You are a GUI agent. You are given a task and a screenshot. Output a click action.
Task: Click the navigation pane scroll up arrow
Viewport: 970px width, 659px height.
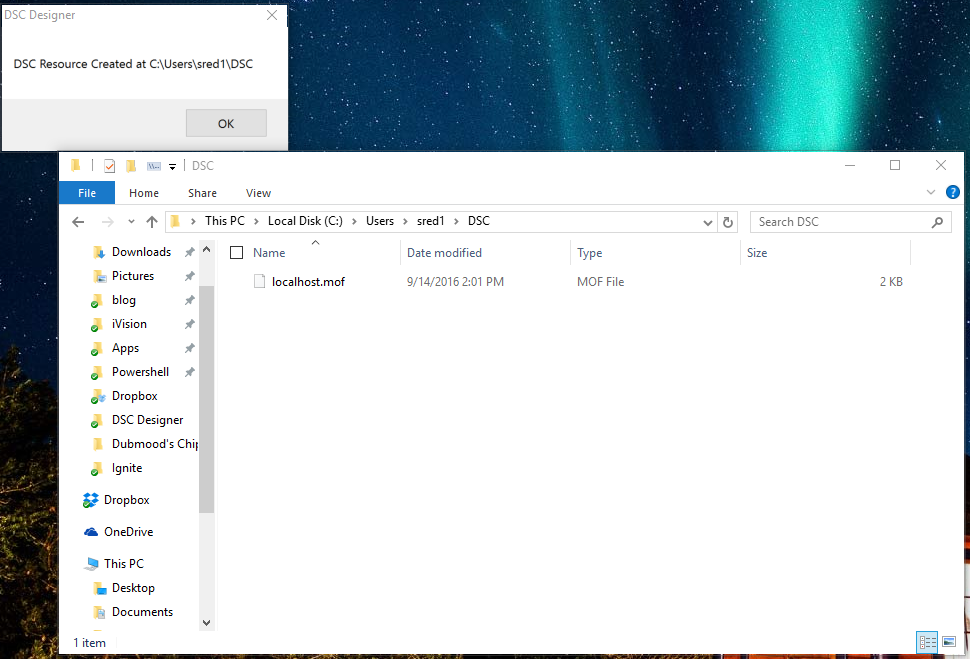(x=207, y=249)
